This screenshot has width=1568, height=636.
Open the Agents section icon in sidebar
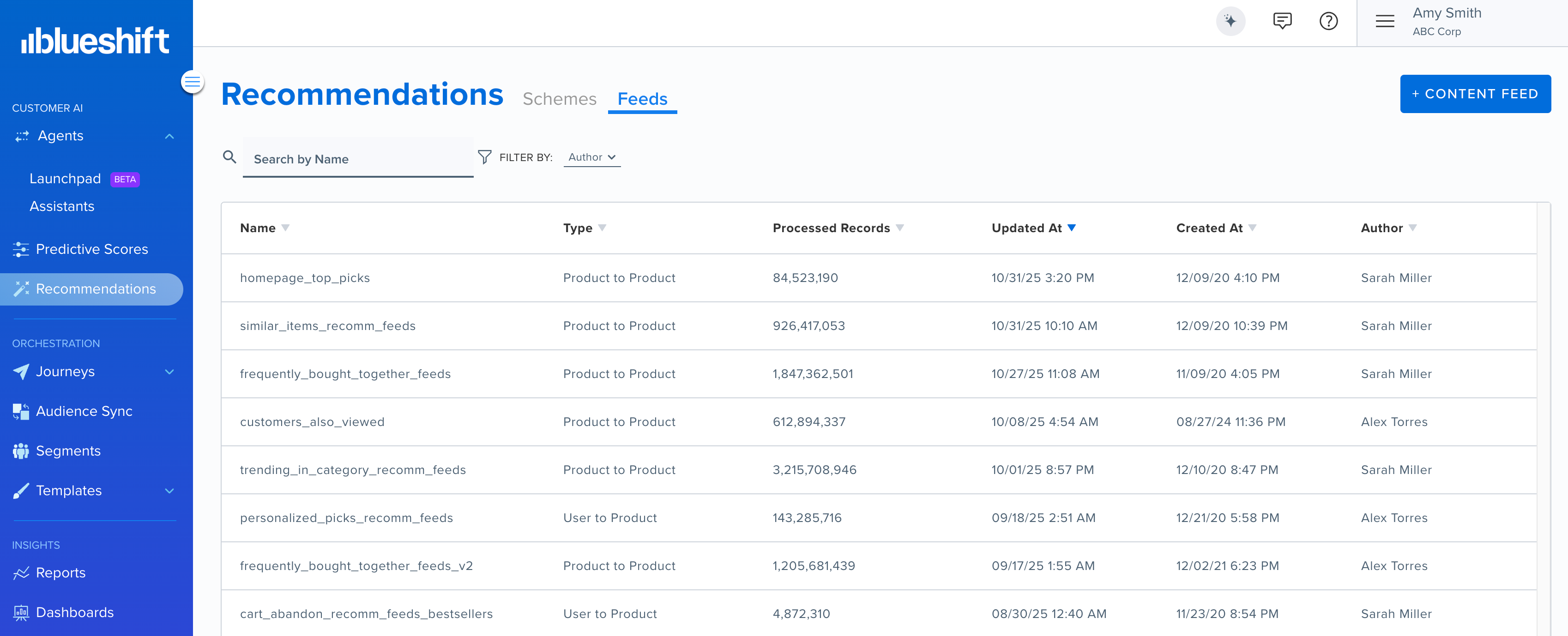pyautogui.click(x=21, y=136)
